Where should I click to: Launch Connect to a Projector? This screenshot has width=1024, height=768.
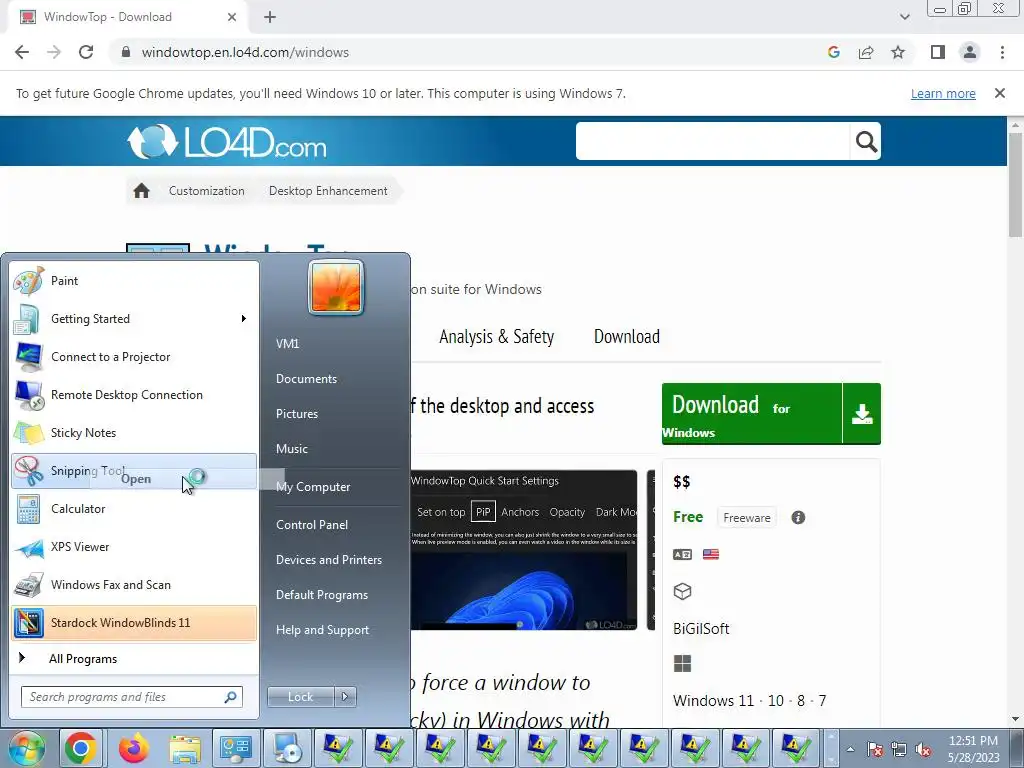134,357
